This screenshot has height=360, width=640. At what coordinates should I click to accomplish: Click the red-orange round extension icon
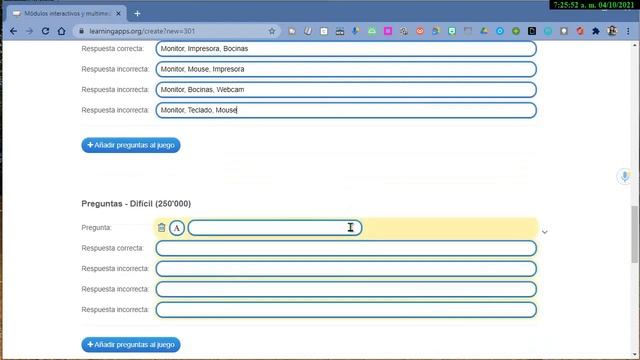(420, 31)
